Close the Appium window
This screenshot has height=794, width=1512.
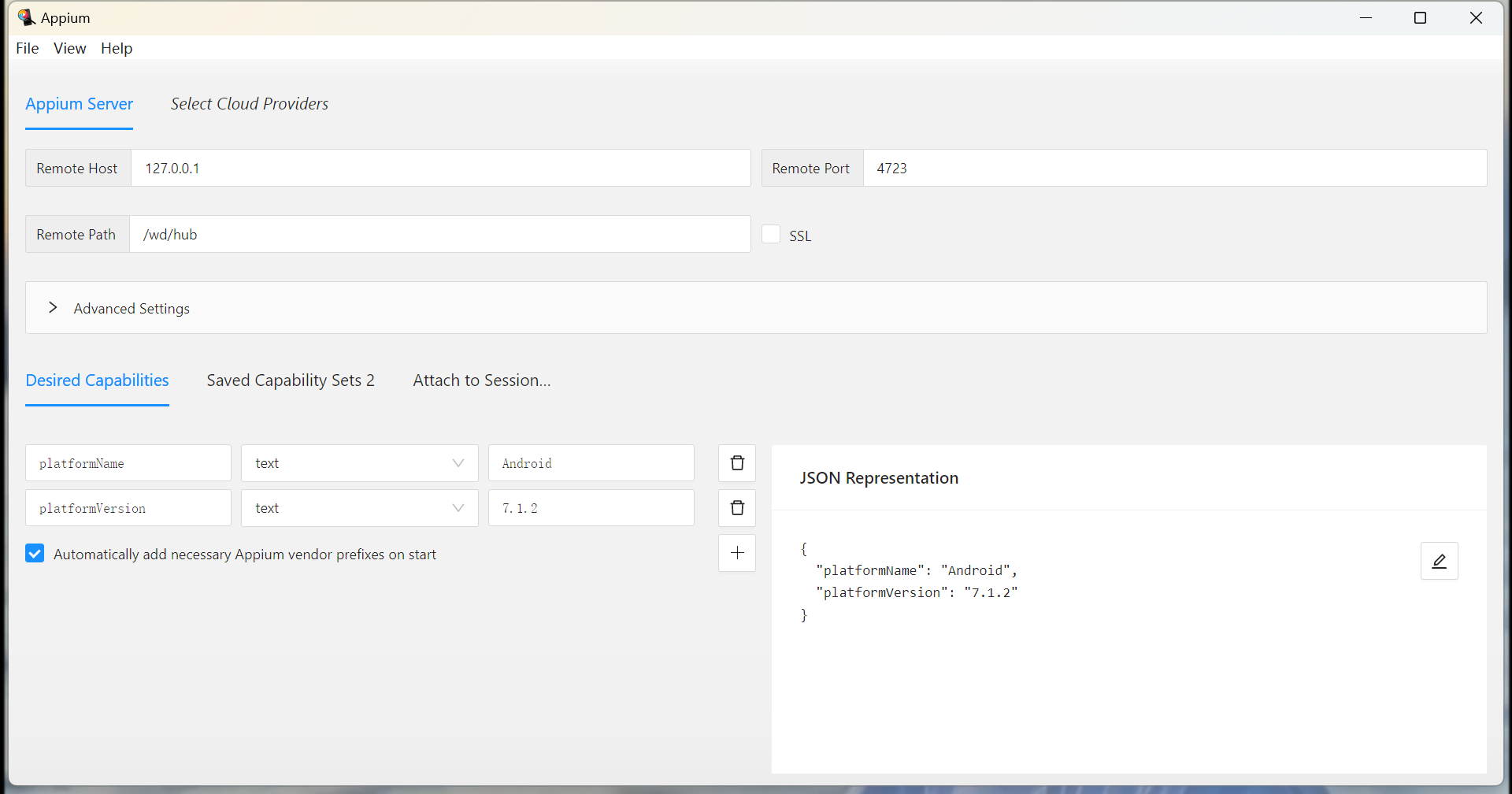coord(1476,17)
